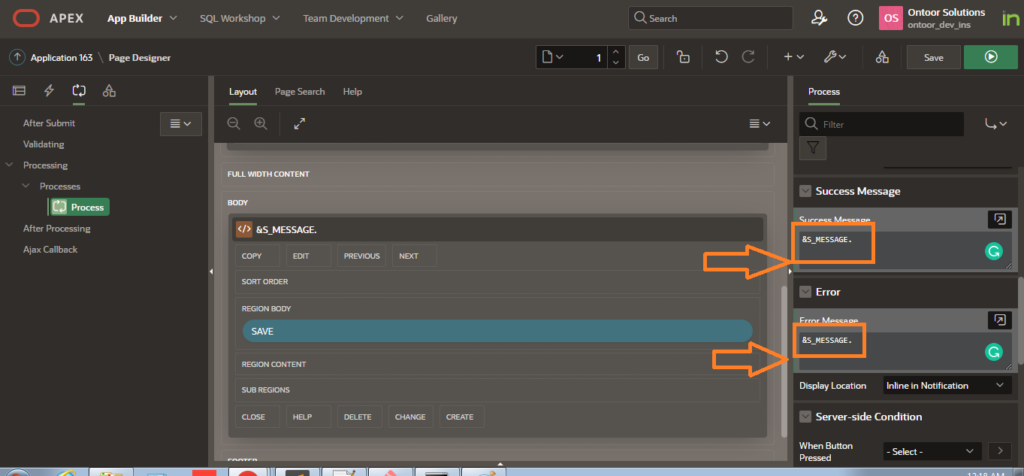The image size is (1024, 476).
Task: Open the Shared Components icon in toolbar
Action: pyautogui.click(x=881, y=57)
